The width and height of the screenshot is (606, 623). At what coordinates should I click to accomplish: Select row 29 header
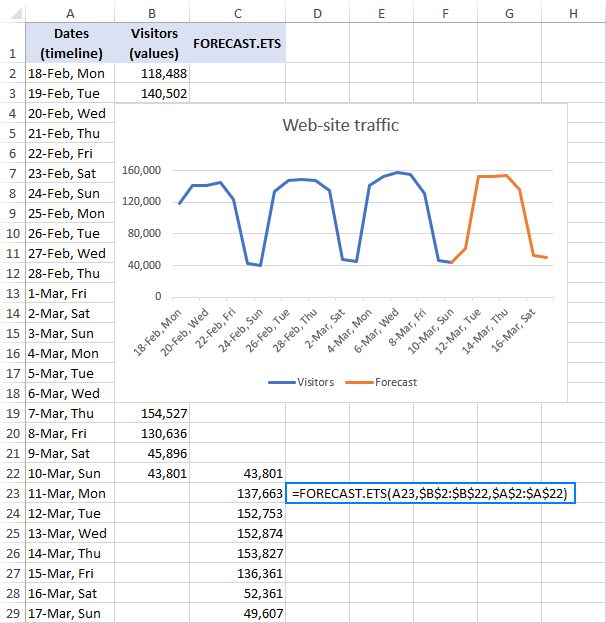13,613
